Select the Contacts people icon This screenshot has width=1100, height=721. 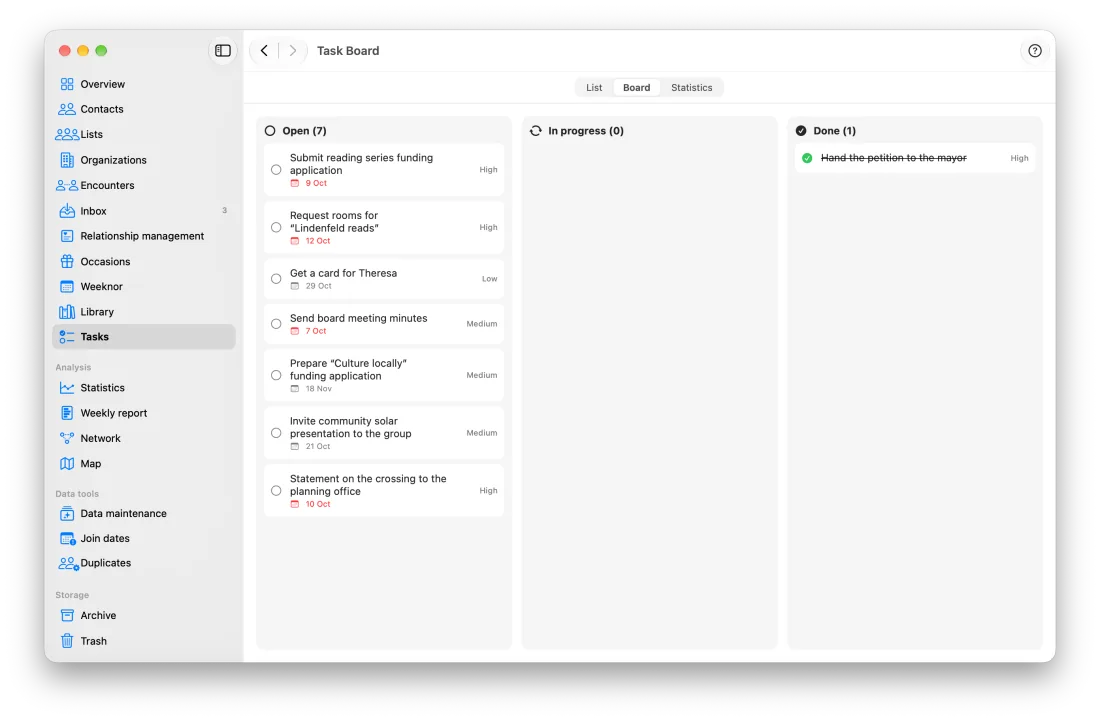(x=67, y=109)
